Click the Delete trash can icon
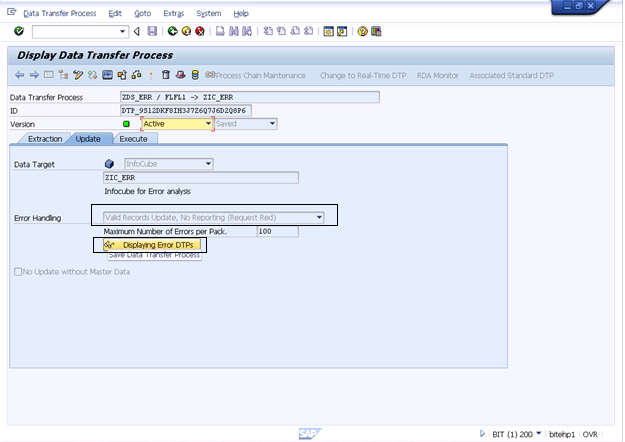 [166, 75]
